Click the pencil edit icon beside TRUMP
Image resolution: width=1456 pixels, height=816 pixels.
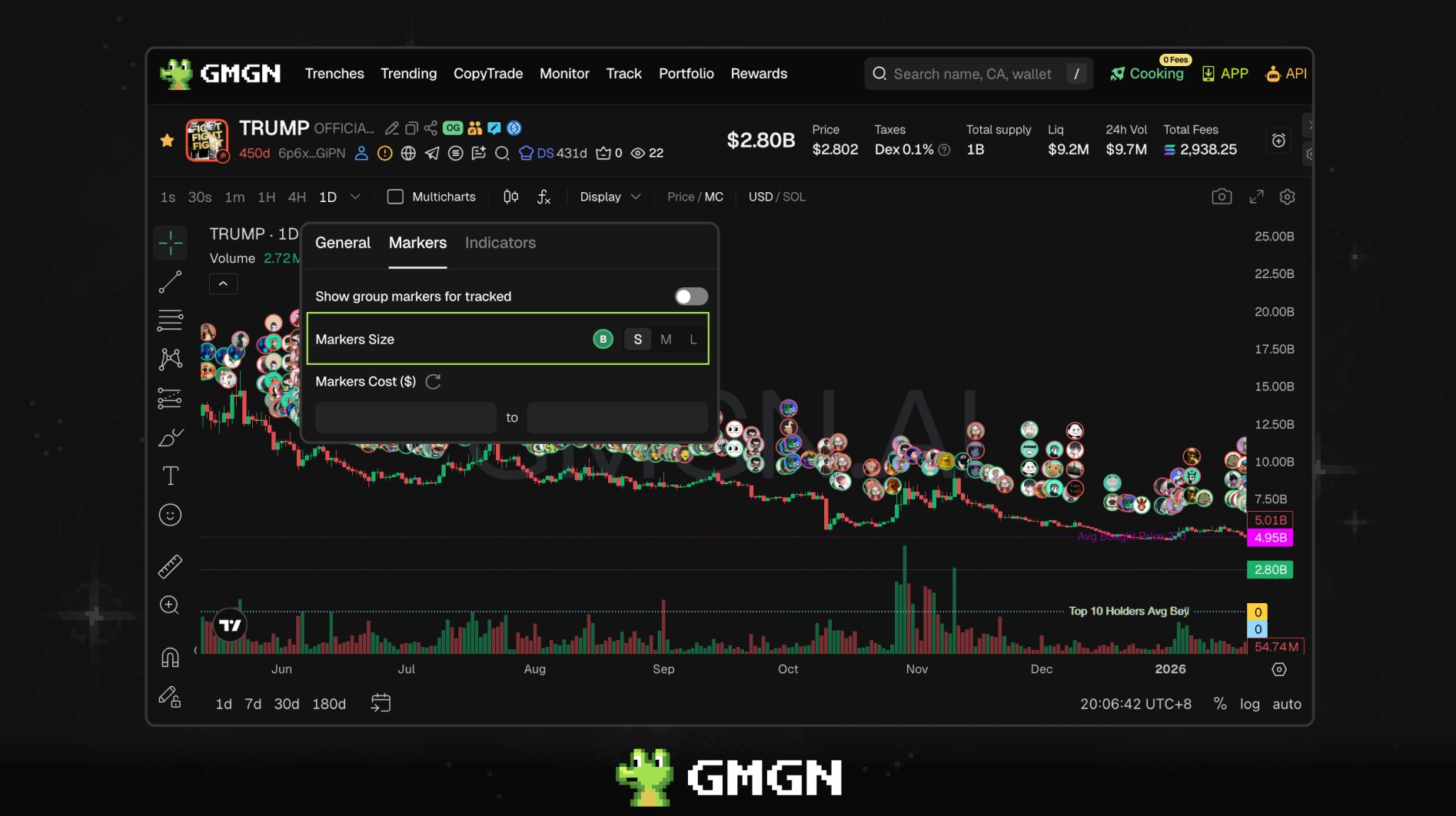pyautogui.click(x=392, y=128)
